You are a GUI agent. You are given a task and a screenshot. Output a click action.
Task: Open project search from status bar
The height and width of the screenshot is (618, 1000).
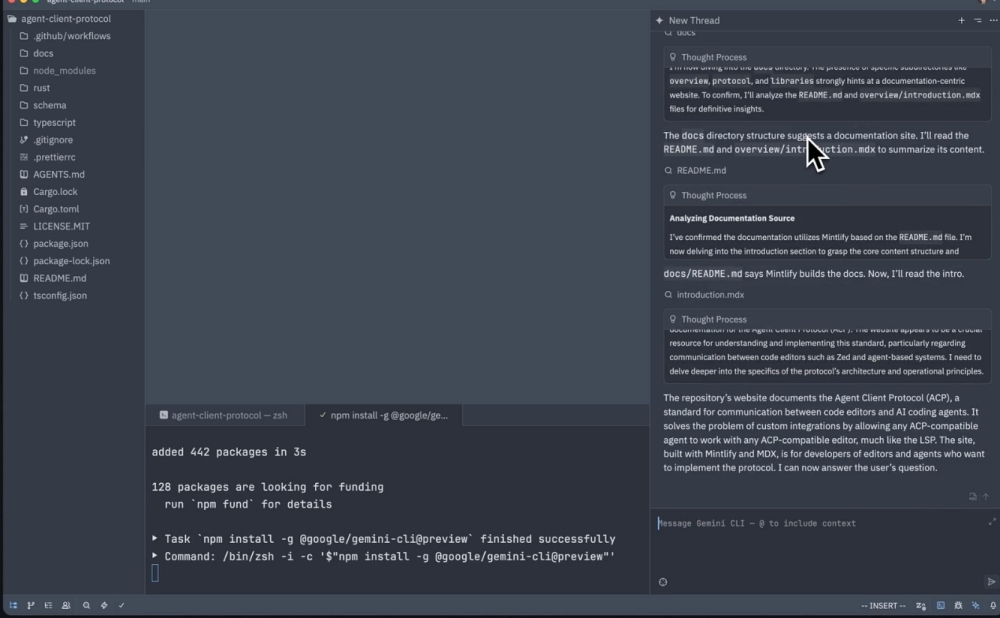pos(87,605)
